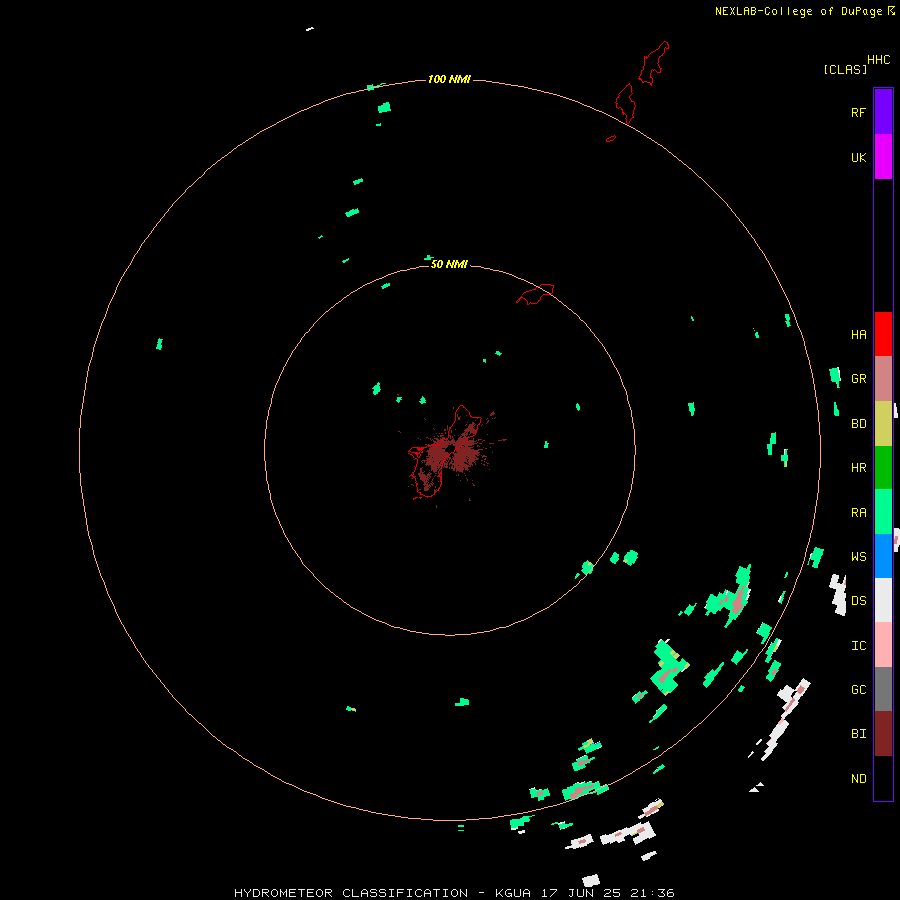The image size is (900, 900).
Task: Click the DS legend label
Action: (x=858, y=601)
